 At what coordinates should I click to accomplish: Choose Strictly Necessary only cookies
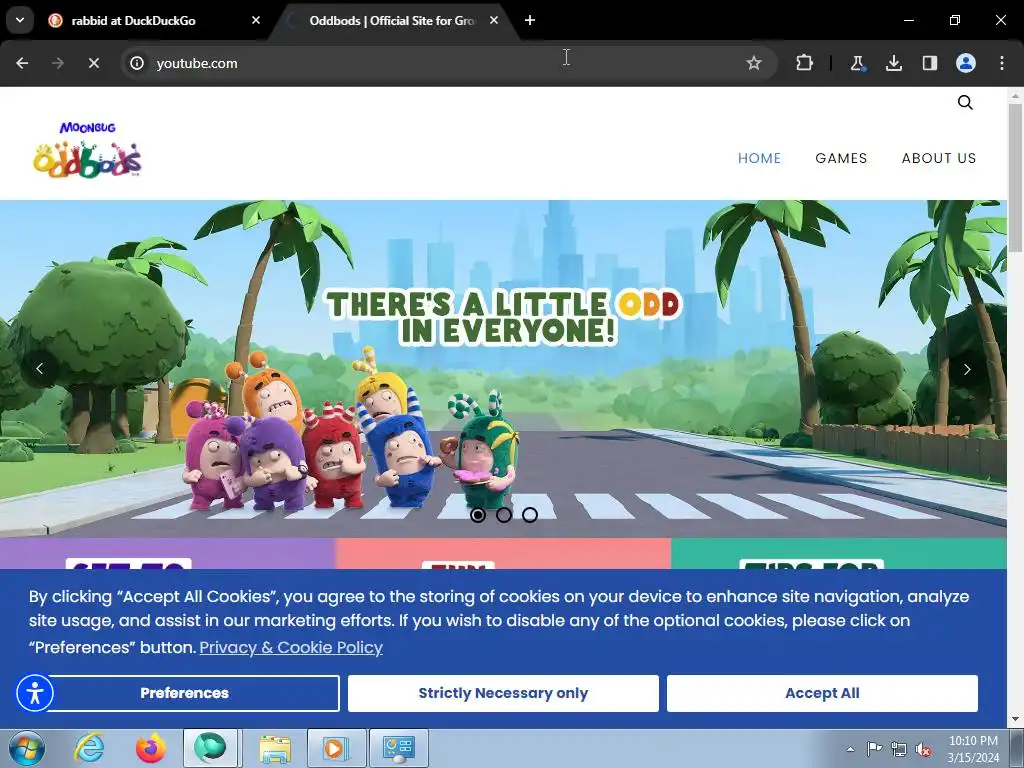pyautogui.click(x=503, y=693)
